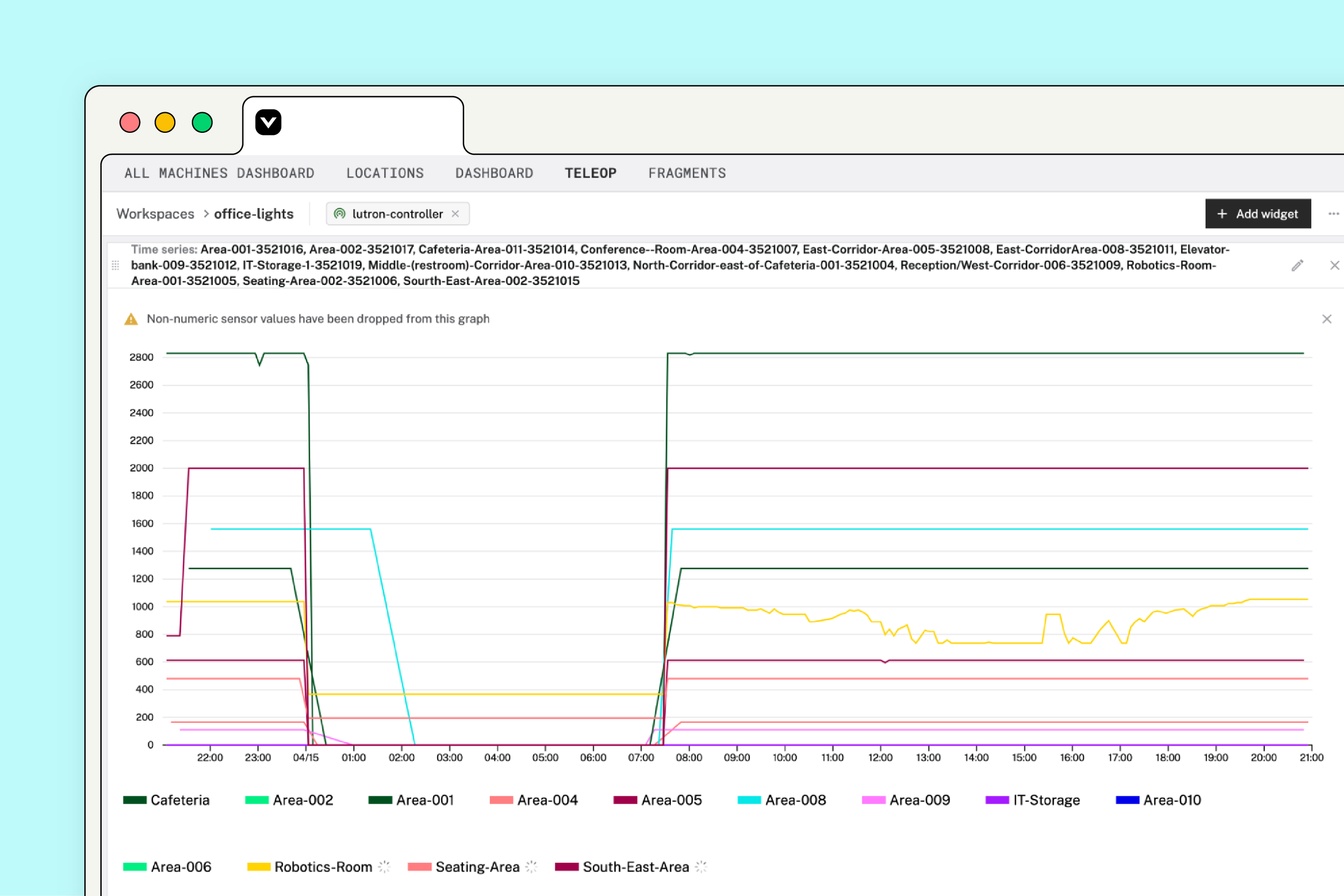Remove the time series widget with its X icon
Viewport: 1344px width, 896px height.
click(x=1334, y=265)
